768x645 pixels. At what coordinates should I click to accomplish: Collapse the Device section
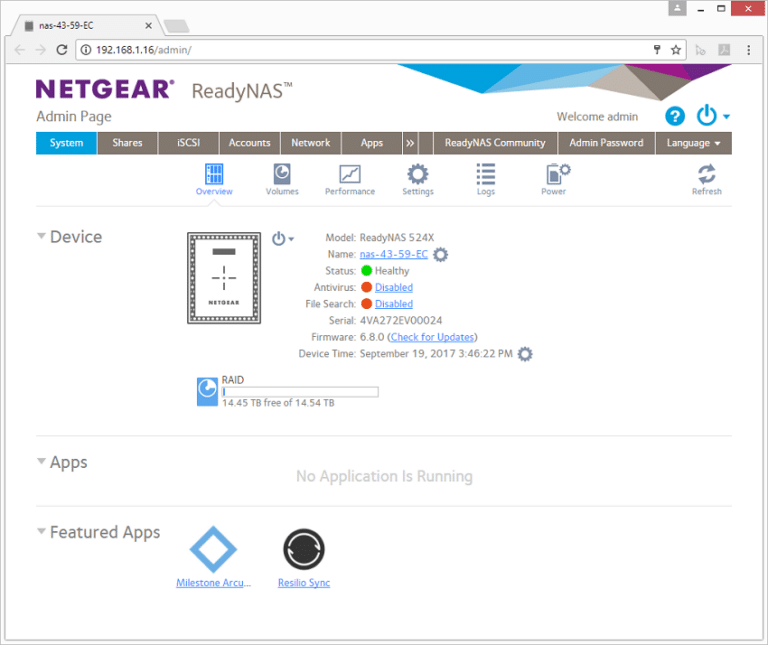click(x=42, y=236)
